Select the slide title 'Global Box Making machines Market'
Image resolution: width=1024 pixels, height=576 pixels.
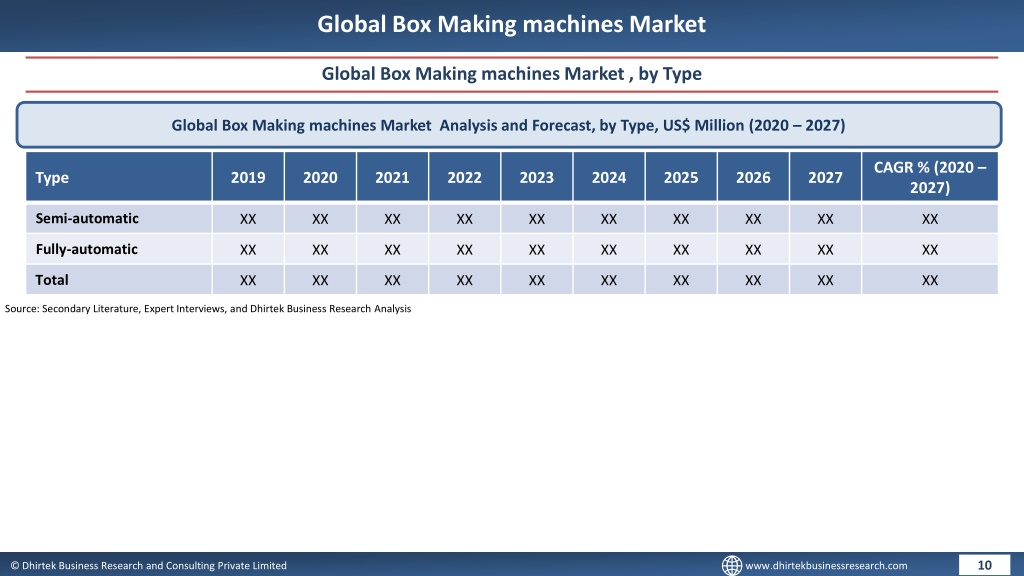coord(511,24)
